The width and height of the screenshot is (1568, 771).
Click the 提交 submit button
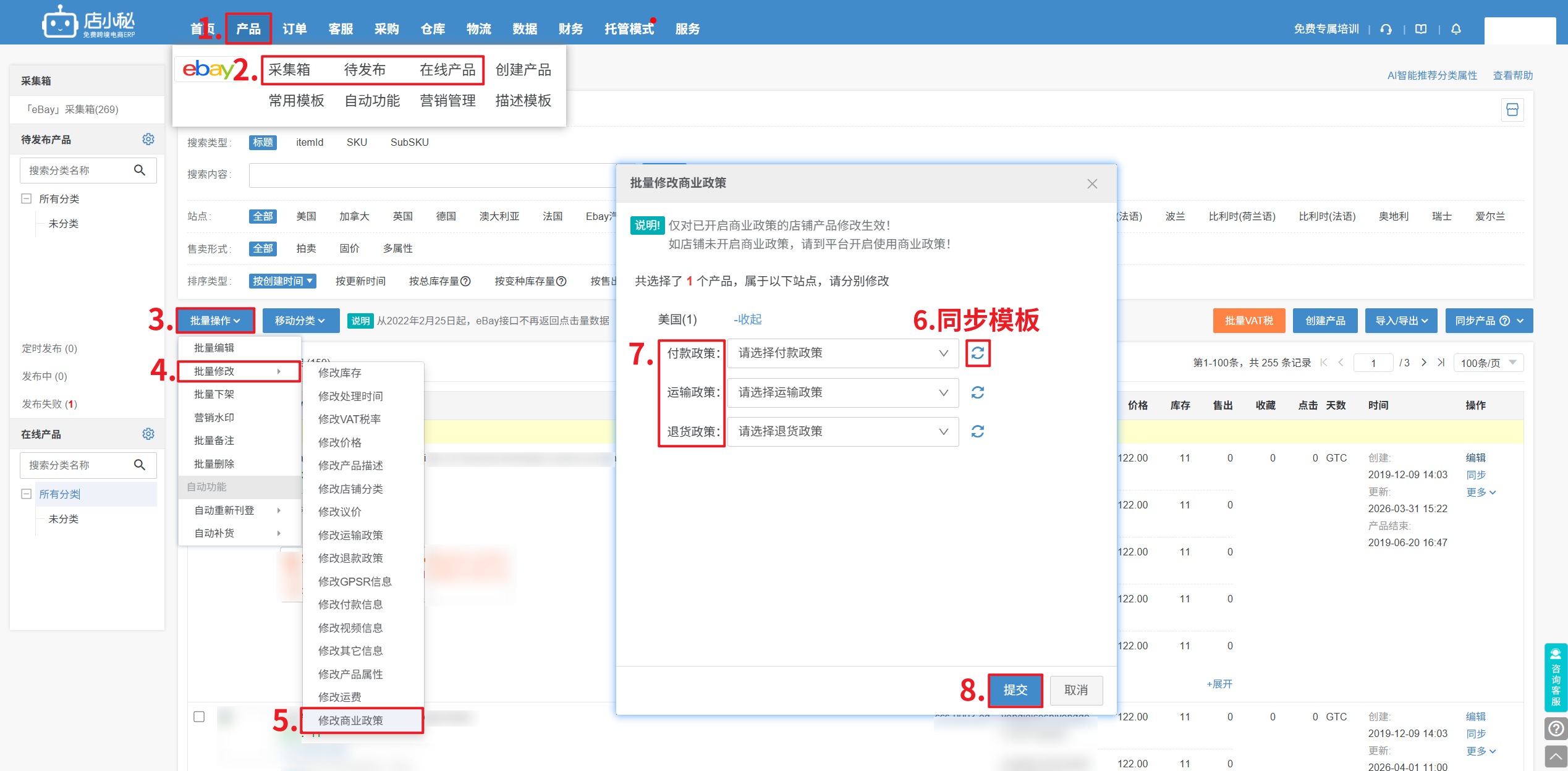[x=1015, y=690]
